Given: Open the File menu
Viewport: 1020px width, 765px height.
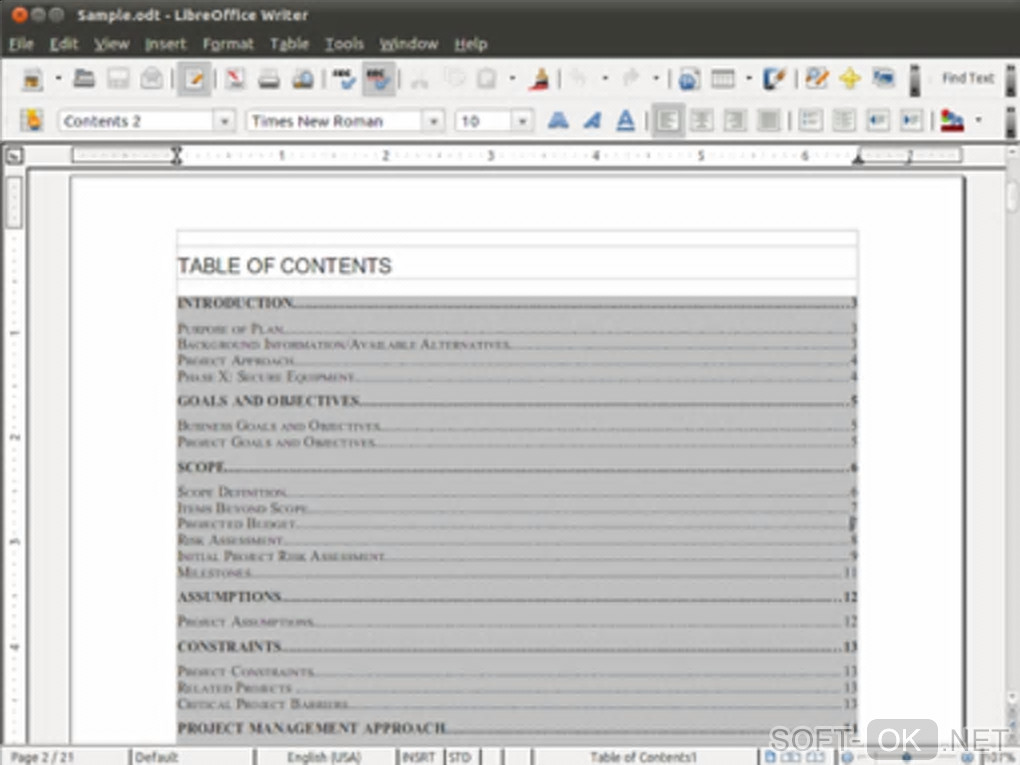Looking at the screenshot, I should 21,44.
